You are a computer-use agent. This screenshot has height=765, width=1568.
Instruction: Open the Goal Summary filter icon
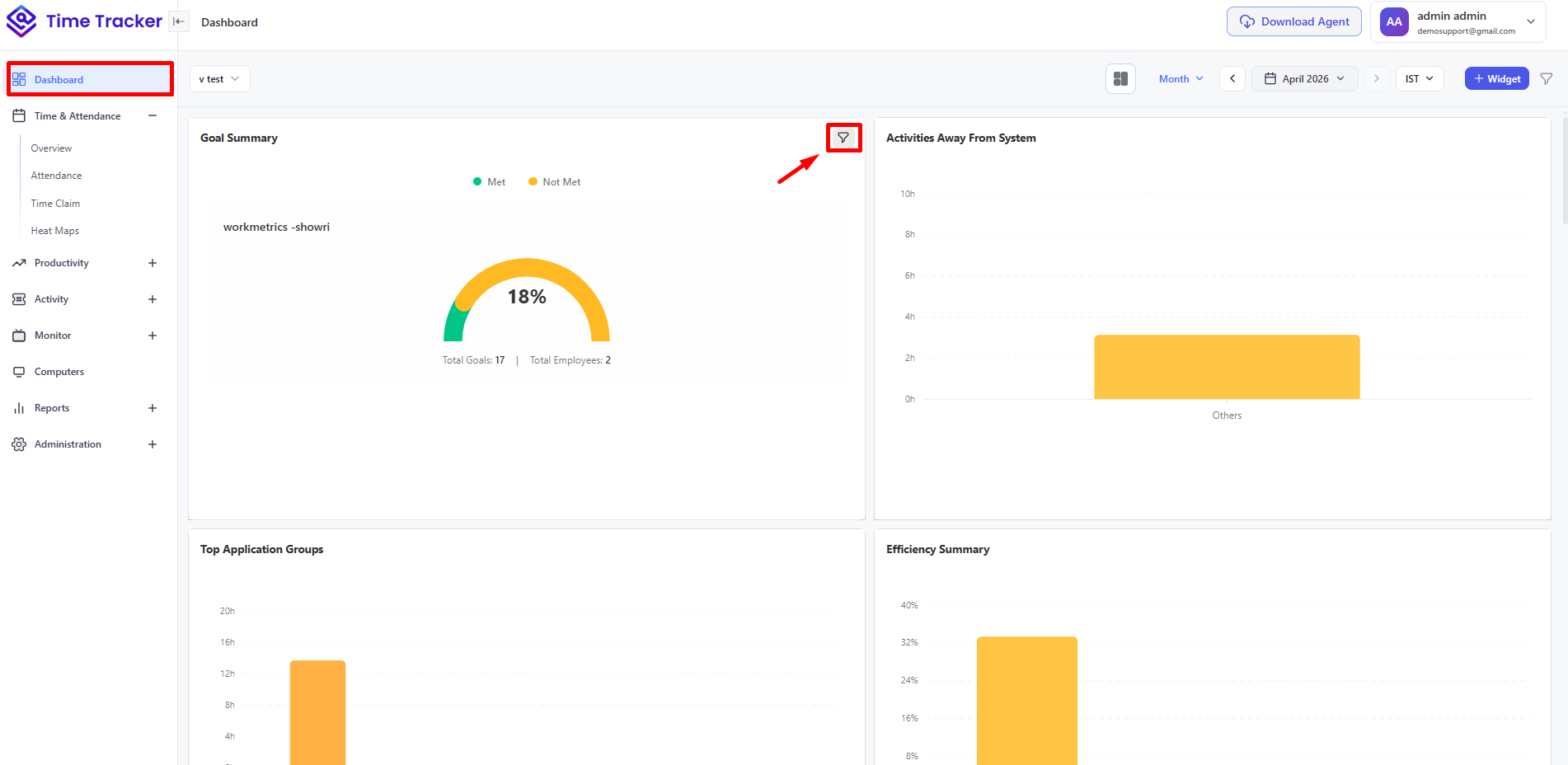pos(843,138)
